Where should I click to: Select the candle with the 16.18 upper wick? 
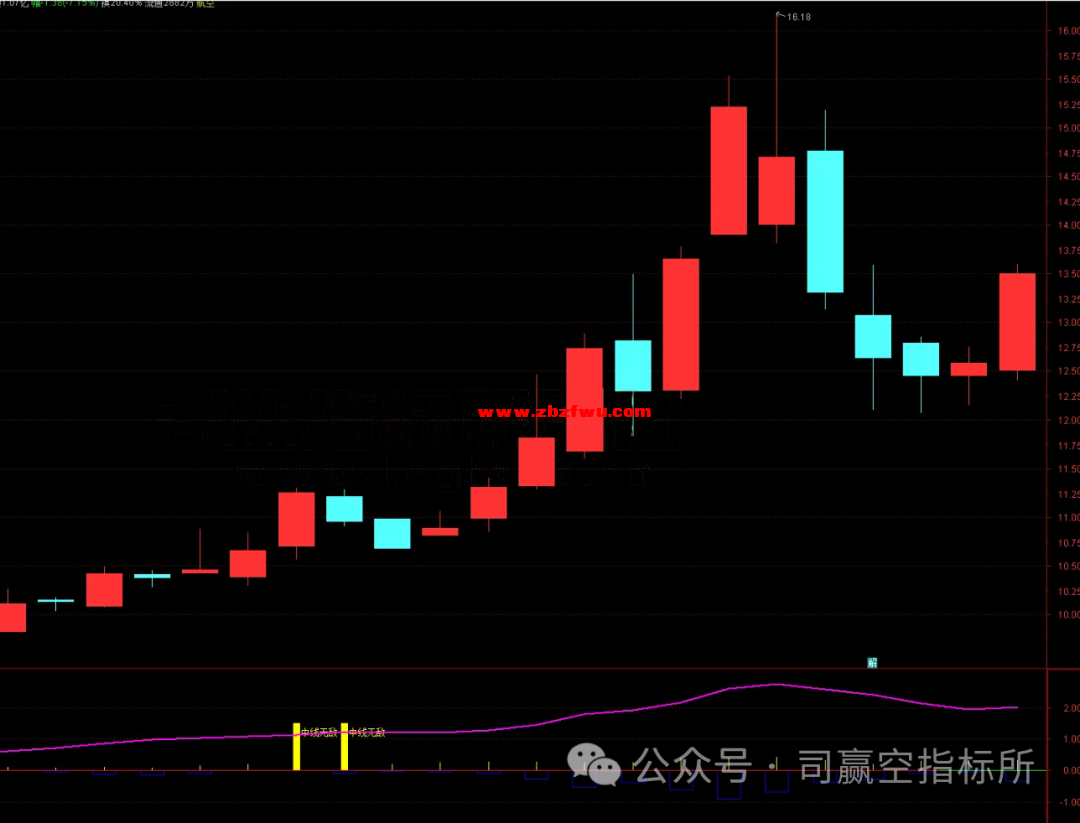click(776, 190)
